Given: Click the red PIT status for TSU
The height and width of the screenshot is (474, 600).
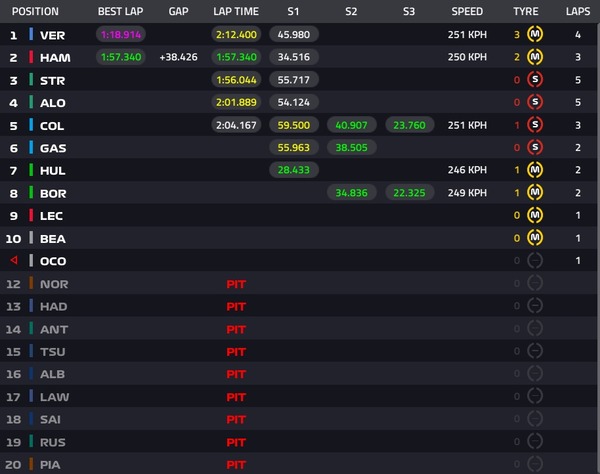Looking at the screenshot, I should 236,352.
